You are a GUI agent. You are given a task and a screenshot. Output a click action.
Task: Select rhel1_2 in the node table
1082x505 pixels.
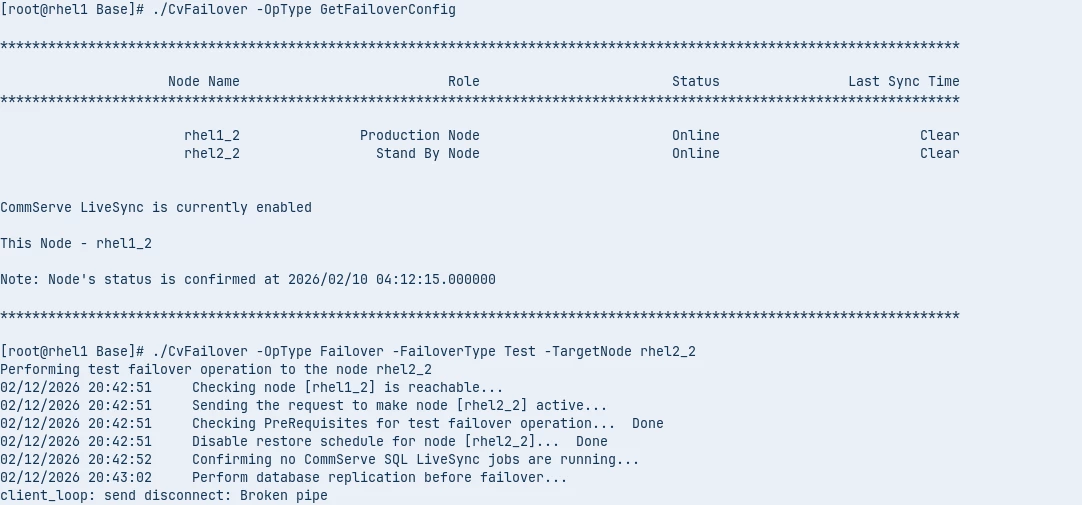coord(211,135)
